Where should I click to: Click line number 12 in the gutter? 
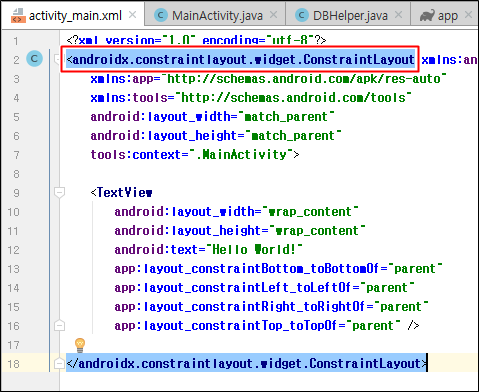13,250
